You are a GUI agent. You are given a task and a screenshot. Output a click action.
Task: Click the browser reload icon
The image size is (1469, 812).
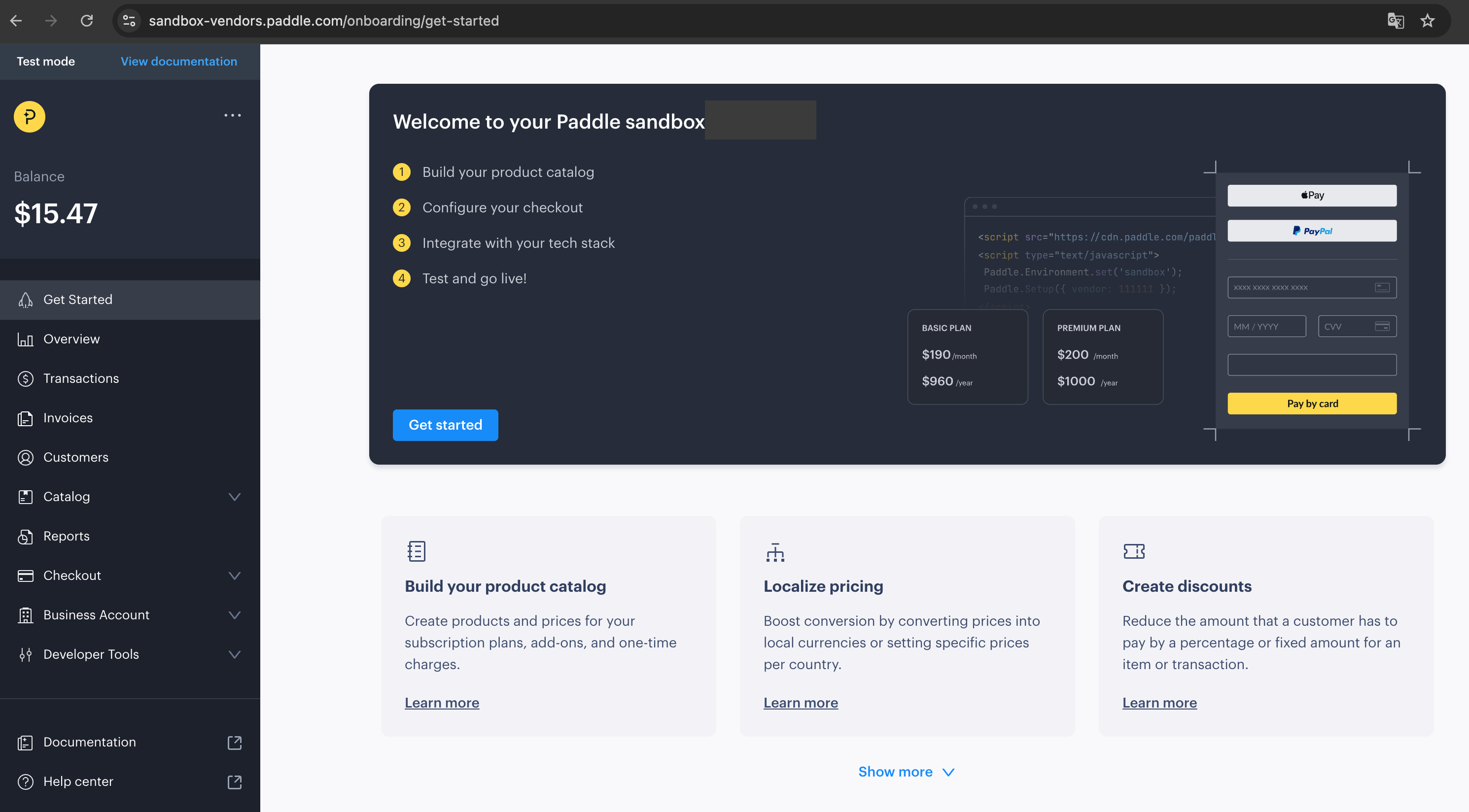click(x=87, y=21)
